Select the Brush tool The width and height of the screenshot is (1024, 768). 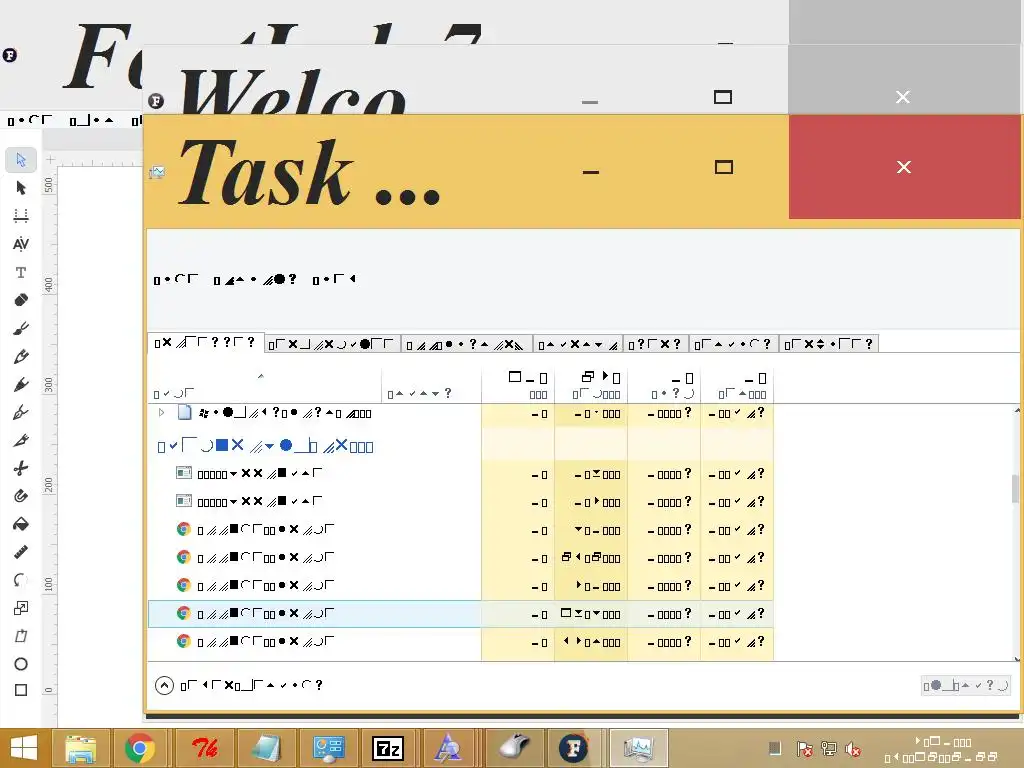coord(21,328)
